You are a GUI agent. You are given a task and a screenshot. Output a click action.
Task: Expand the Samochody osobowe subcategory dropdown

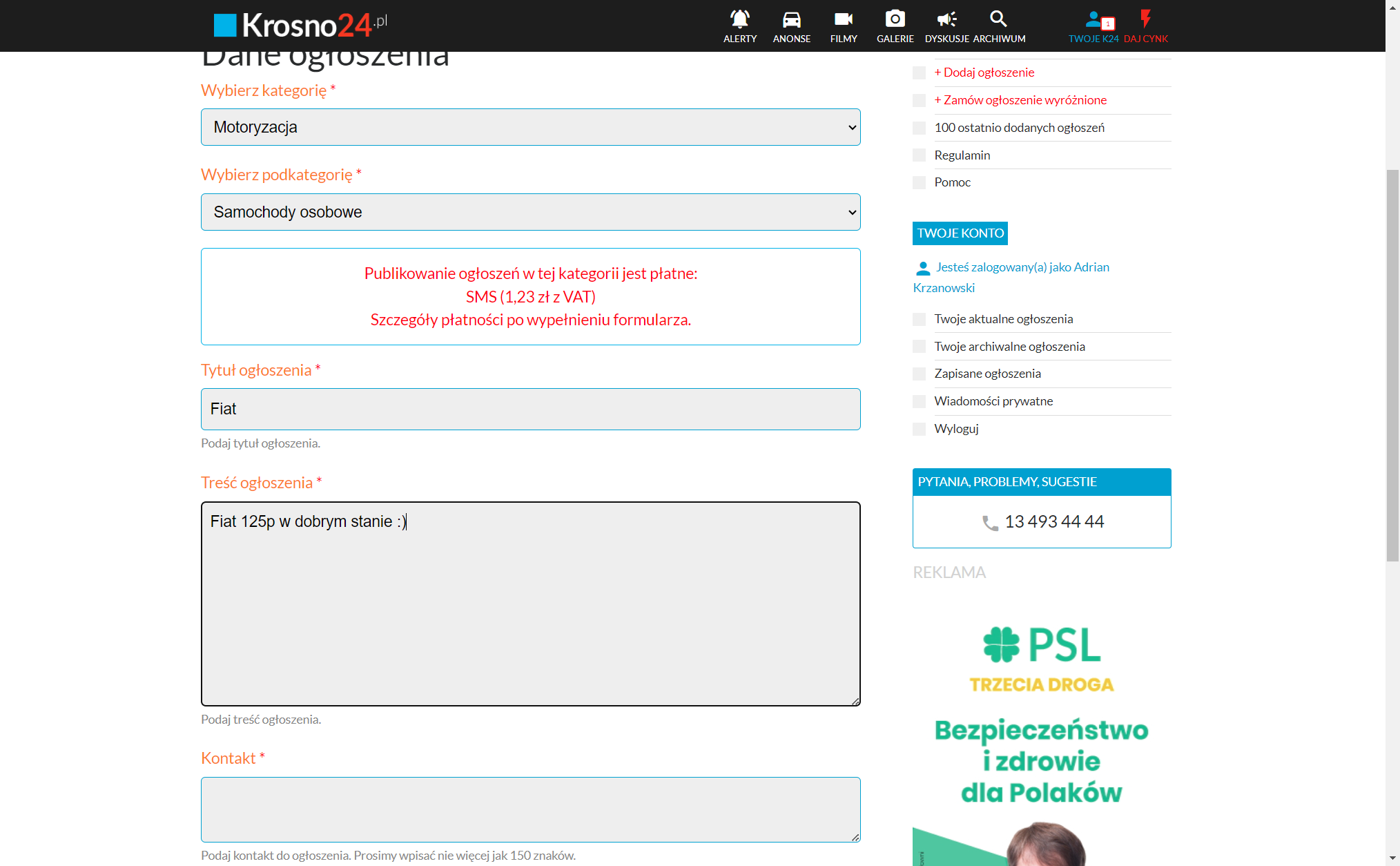point(530,212)
